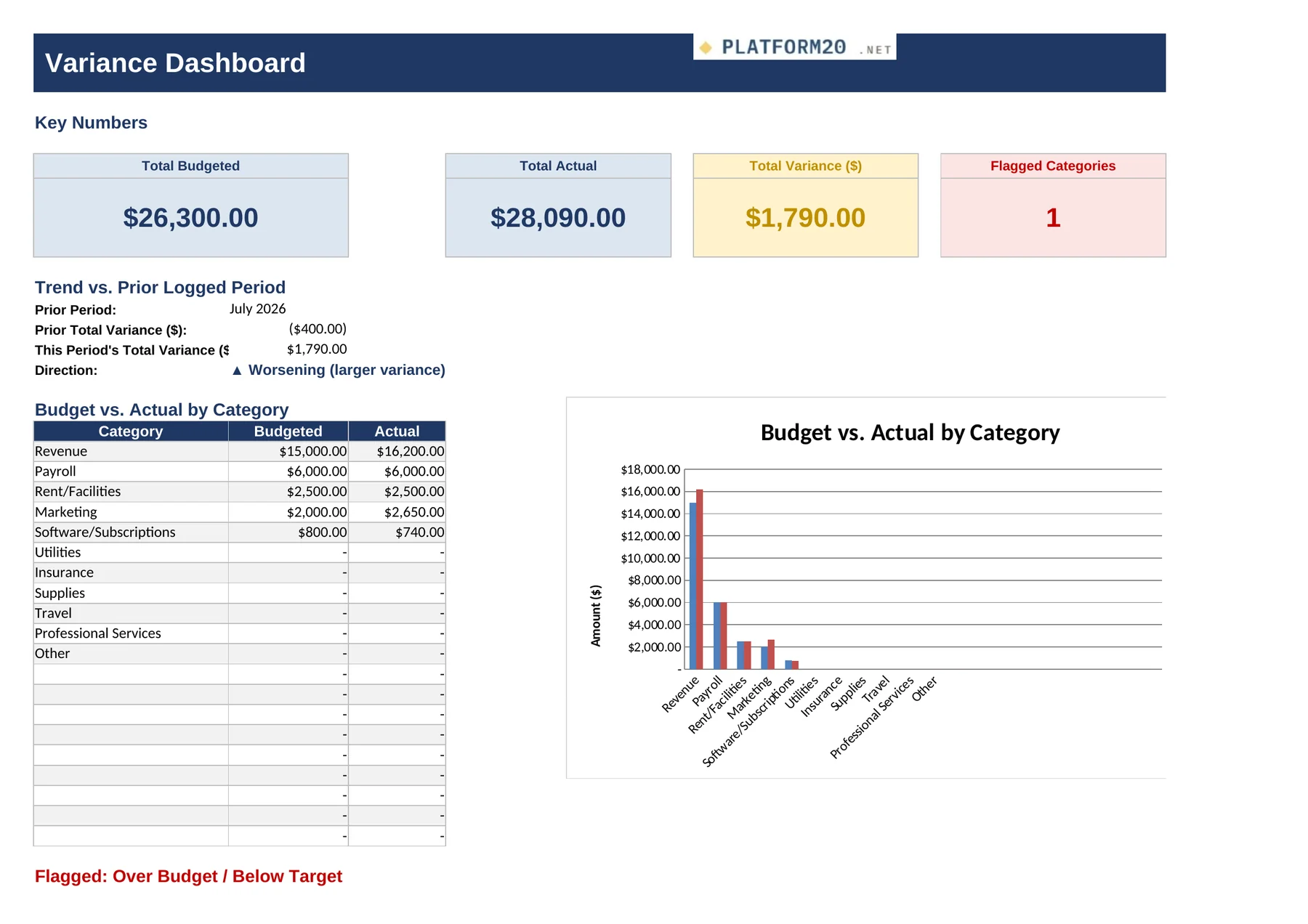
Task: Click the ($400.00) prior variance value
Action: tap(318, 329)
